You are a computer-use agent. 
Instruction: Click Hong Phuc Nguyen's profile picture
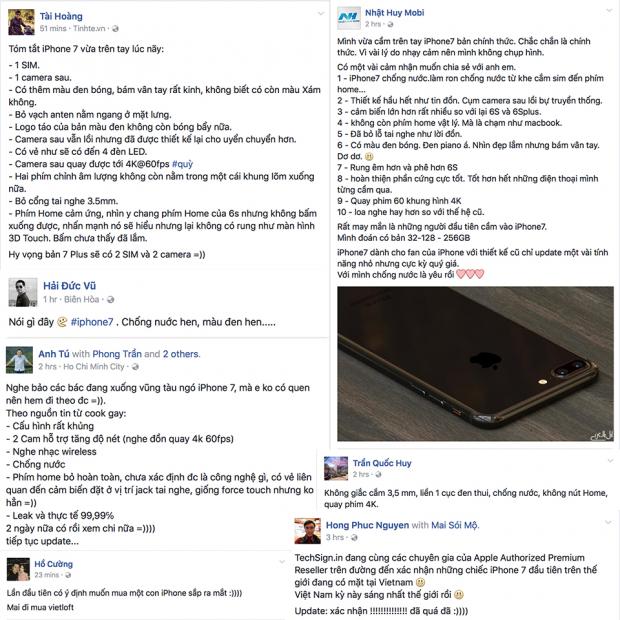pyautogui.click(x=307, y=531)
